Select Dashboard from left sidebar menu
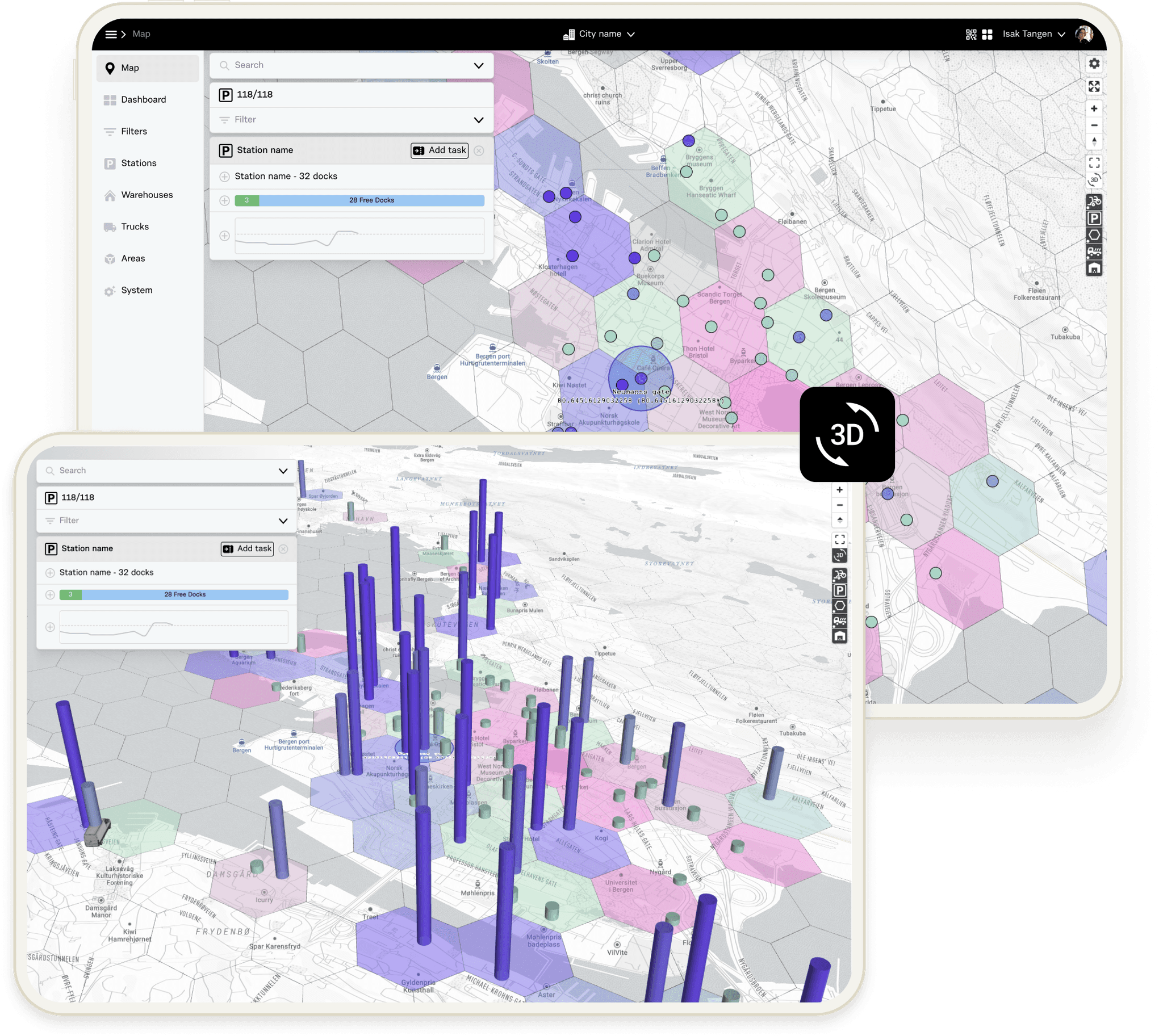The height and width of the screenshot is (1036, 1163). click(143, 100)
